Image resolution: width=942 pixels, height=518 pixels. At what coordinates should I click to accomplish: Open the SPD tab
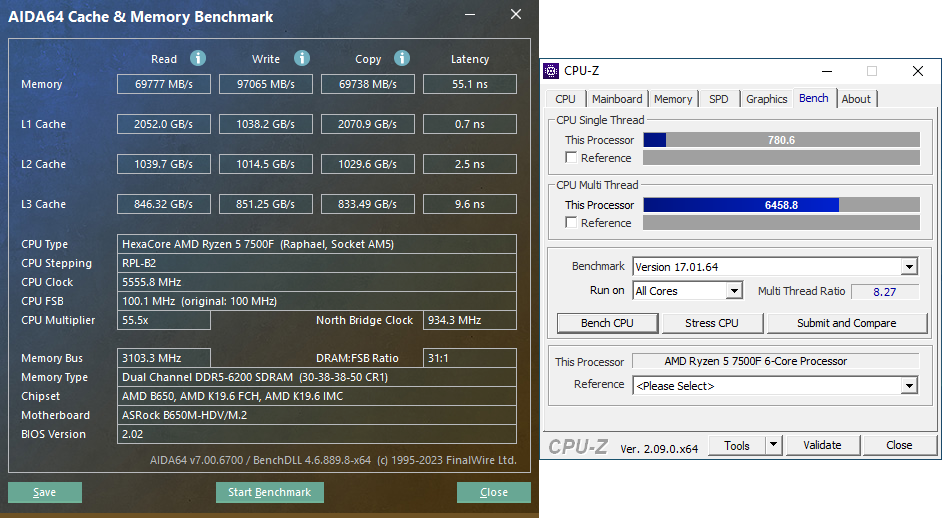tap(719, 99)
